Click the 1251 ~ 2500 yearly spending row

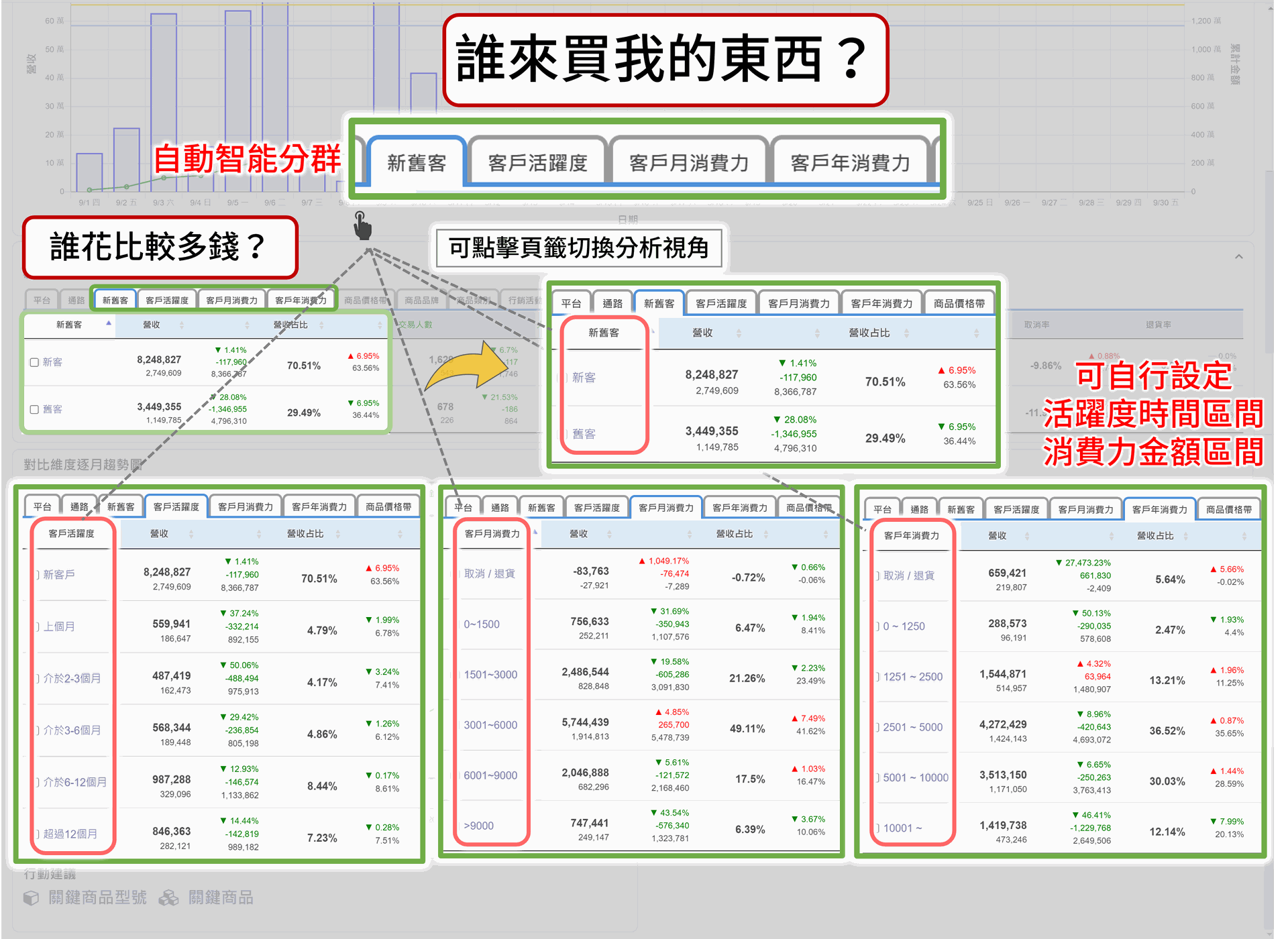(912, 677)
